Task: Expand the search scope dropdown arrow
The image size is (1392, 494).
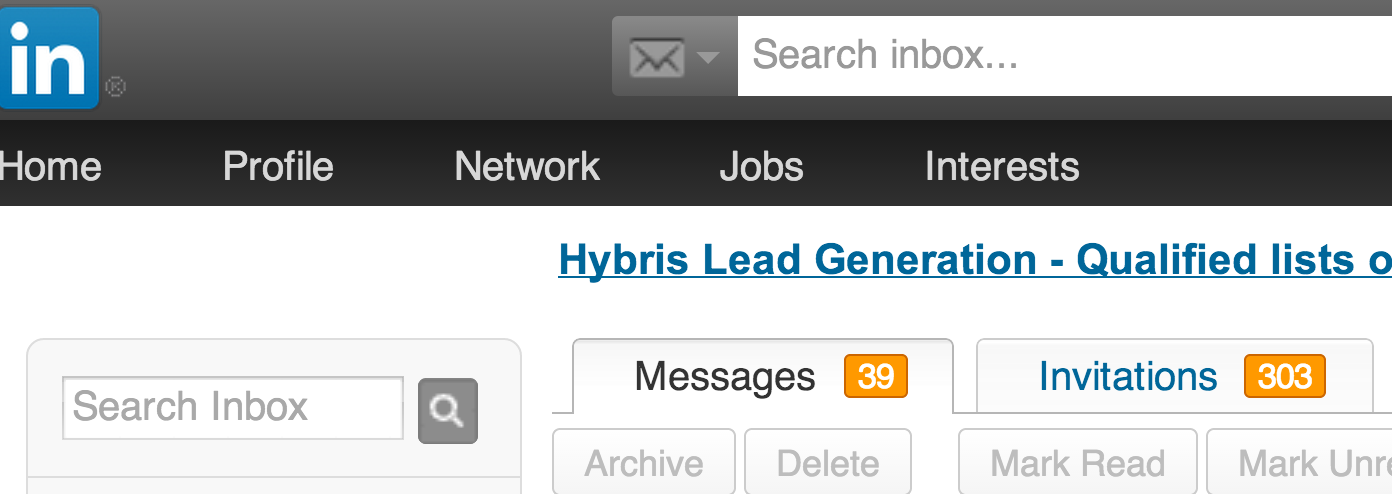Action: click(708, 57)
